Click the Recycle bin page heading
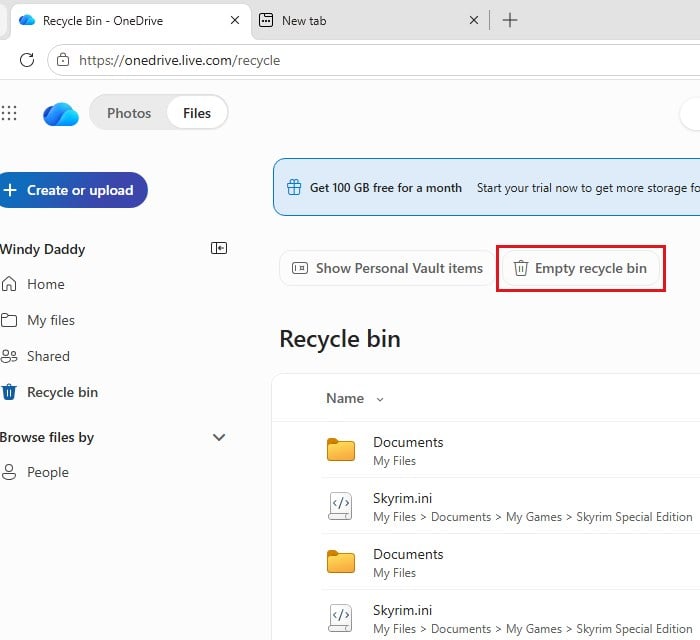The height and width of the screenshot is (640, 700). [340, 339]
